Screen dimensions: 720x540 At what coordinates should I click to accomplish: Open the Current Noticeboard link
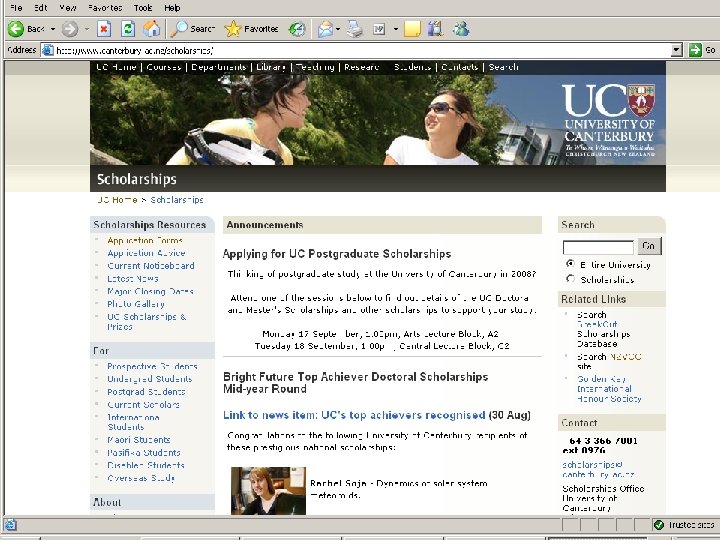click(151, 266)
